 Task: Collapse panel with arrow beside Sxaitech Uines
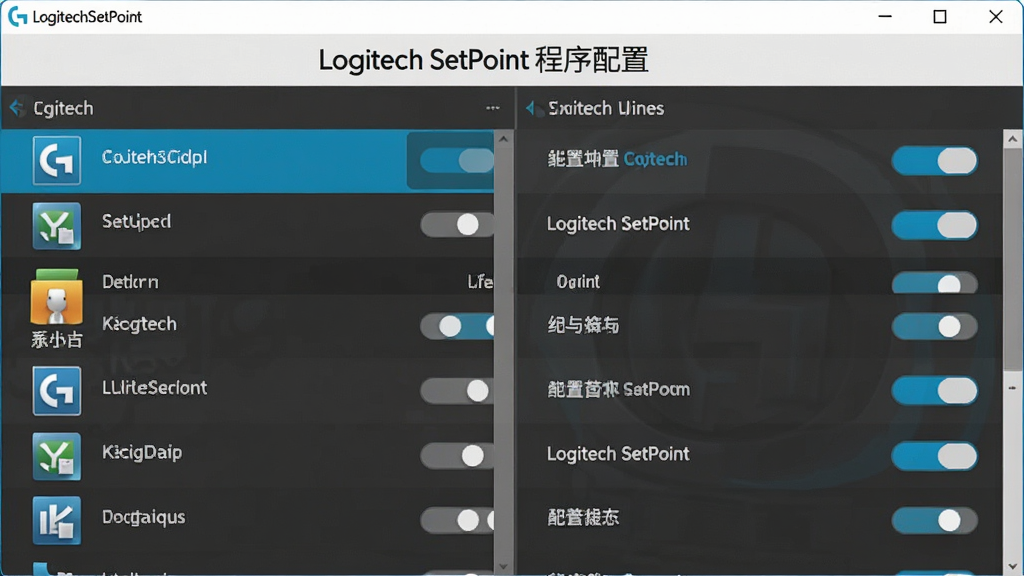532,108
